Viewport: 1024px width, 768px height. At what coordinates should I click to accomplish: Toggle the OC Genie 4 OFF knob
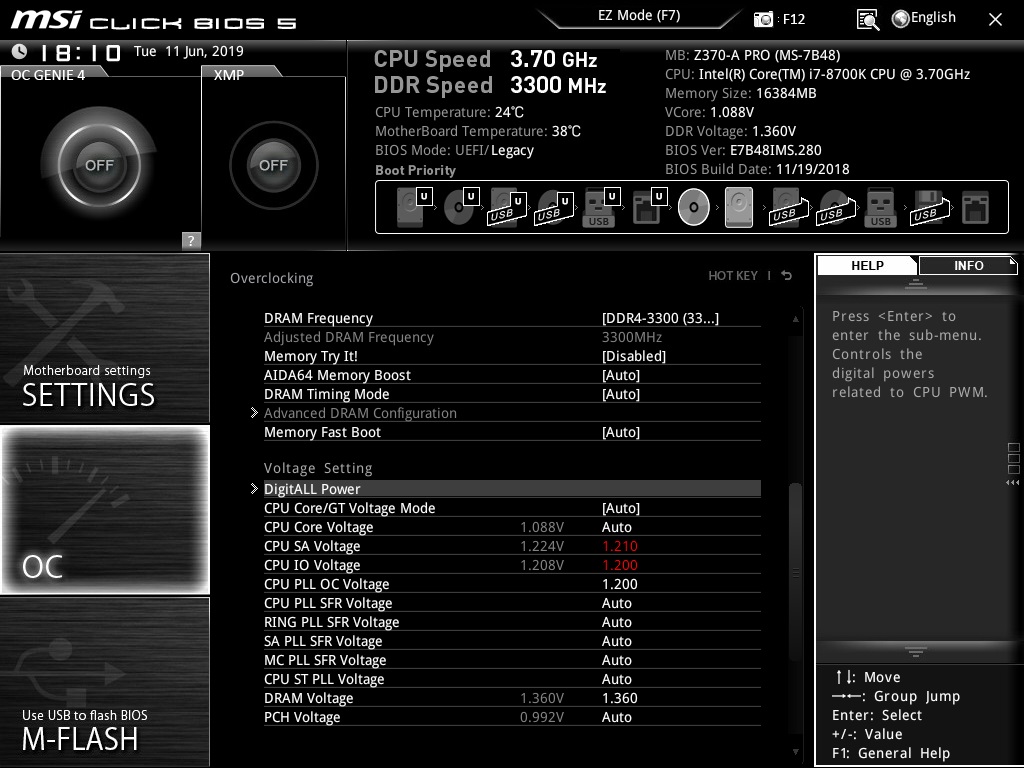[99, 165]
